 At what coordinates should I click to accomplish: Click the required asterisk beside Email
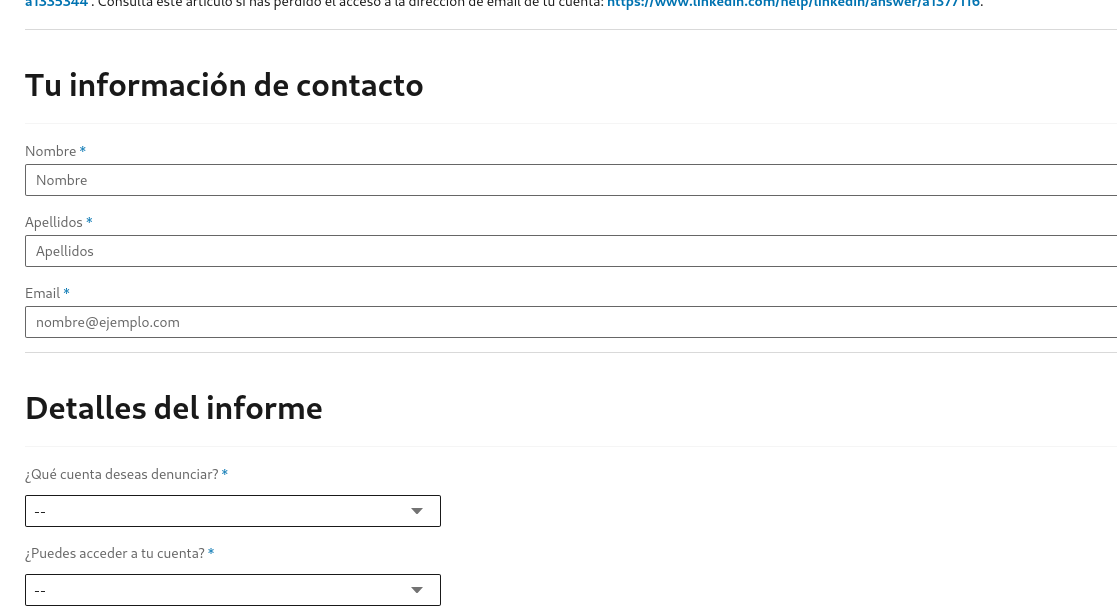pos(67,293)
